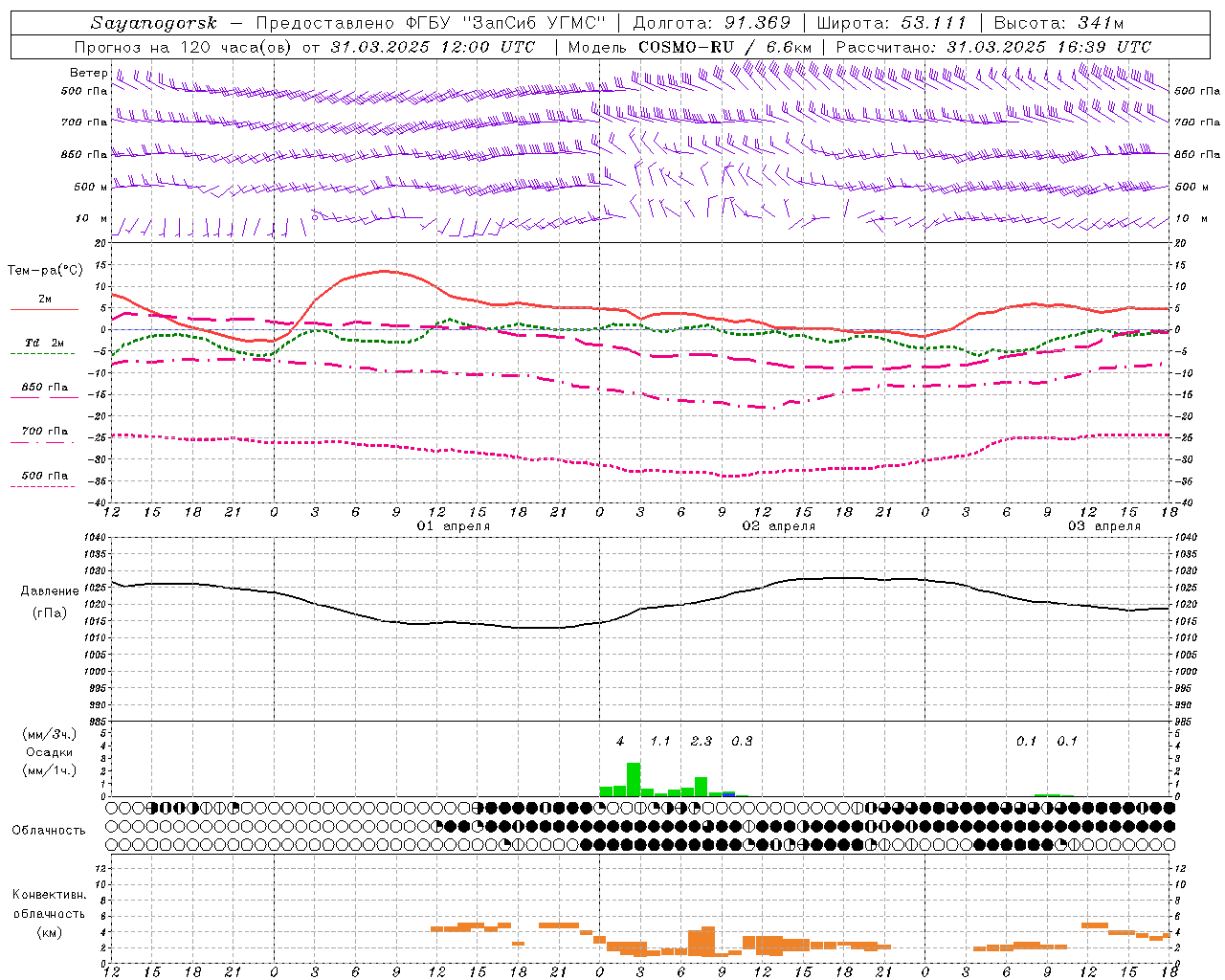Click the Ветер panel label
Image resolution: width=1225 pixels, height=980 pixels.
coord(88,73)
